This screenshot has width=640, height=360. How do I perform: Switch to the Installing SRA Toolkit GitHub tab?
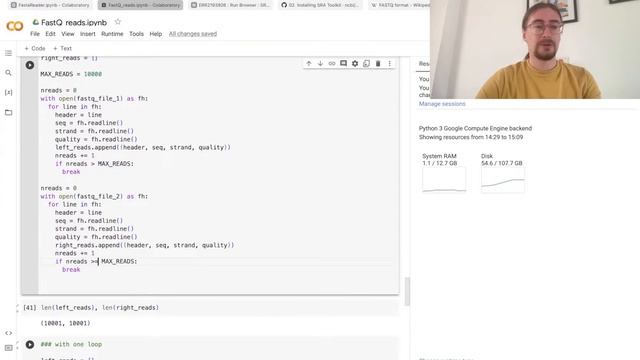320,5
